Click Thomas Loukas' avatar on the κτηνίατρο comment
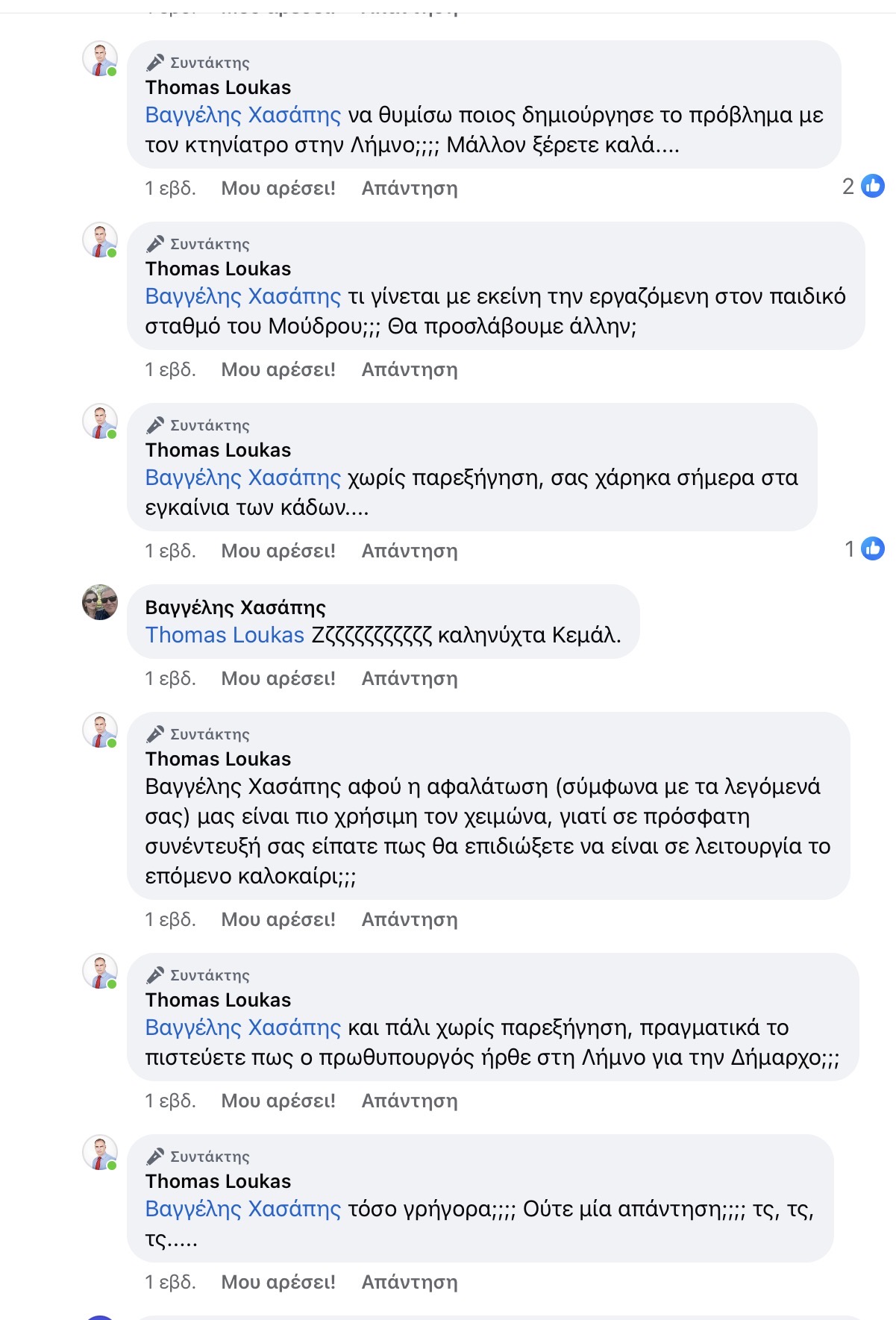Screen dimensions: 896x1320 (x=100, y=59)
